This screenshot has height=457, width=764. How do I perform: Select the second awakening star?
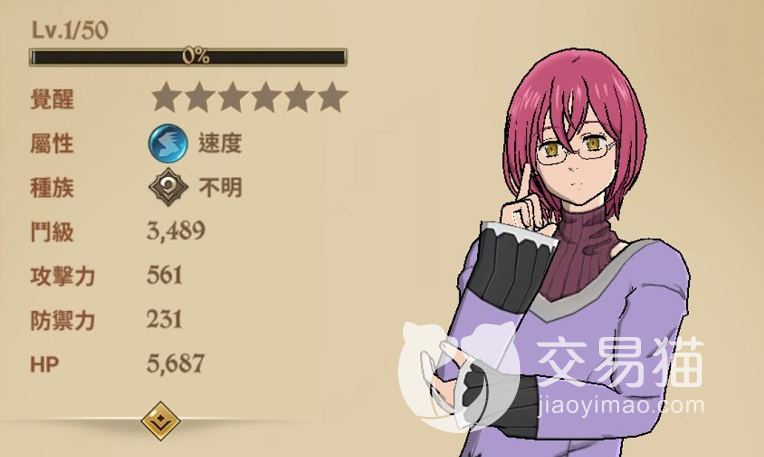[199, 97]
